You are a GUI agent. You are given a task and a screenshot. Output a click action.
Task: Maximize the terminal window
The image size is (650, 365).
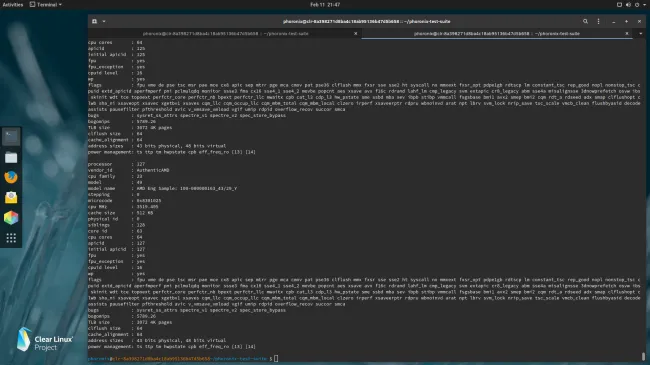coord(626,21)
